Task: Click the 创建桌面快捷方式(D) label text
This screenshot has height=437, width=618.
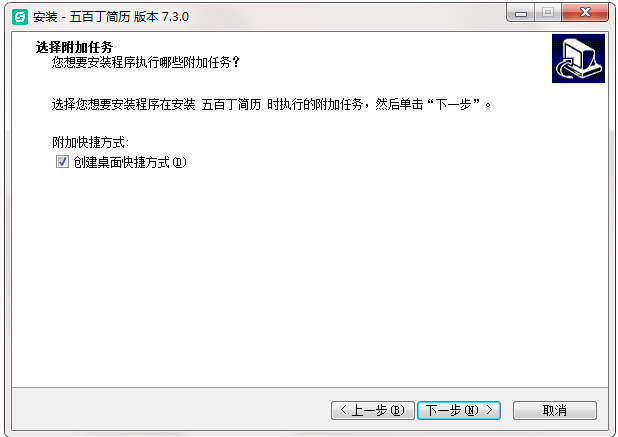Action: 130,162
